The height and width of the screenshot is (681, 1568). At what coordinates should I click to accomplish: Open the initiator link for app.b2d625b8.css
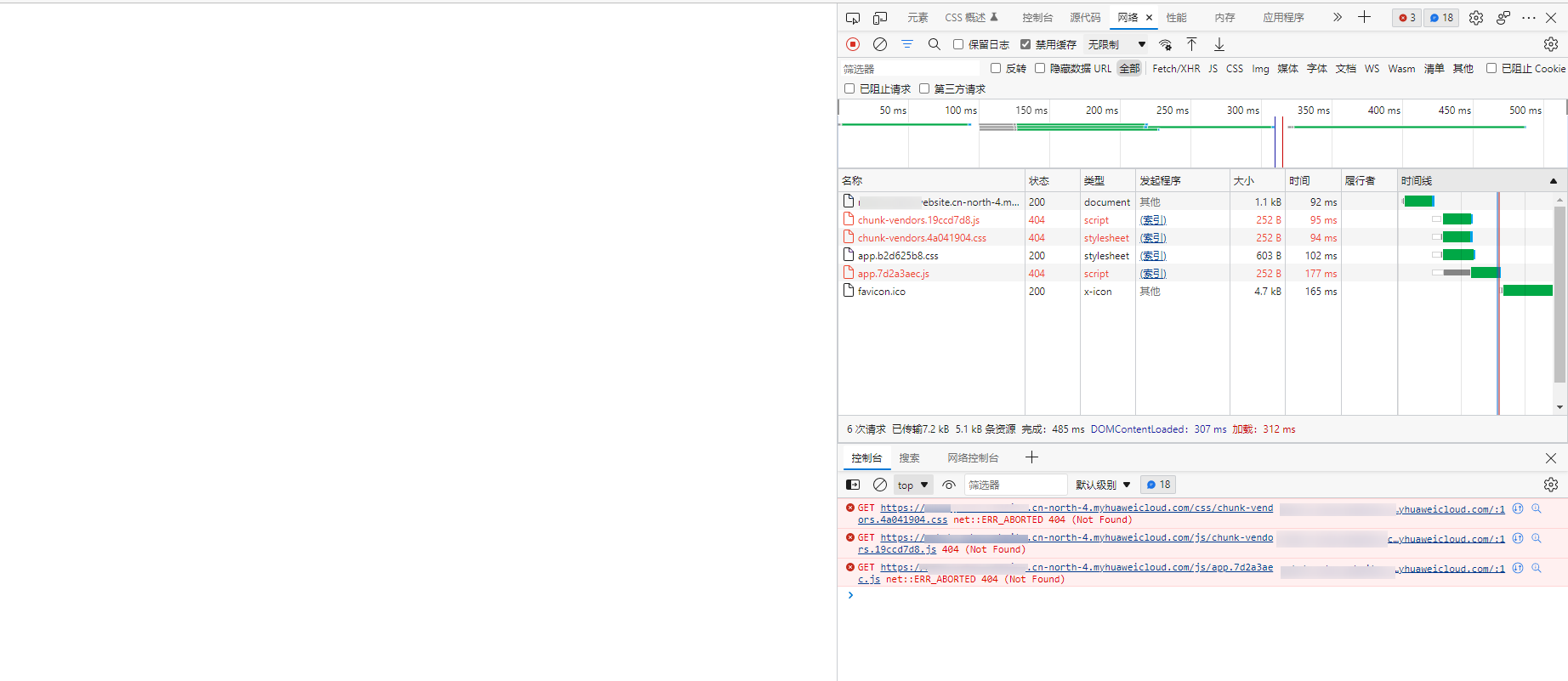click(x=1153, y=256)
